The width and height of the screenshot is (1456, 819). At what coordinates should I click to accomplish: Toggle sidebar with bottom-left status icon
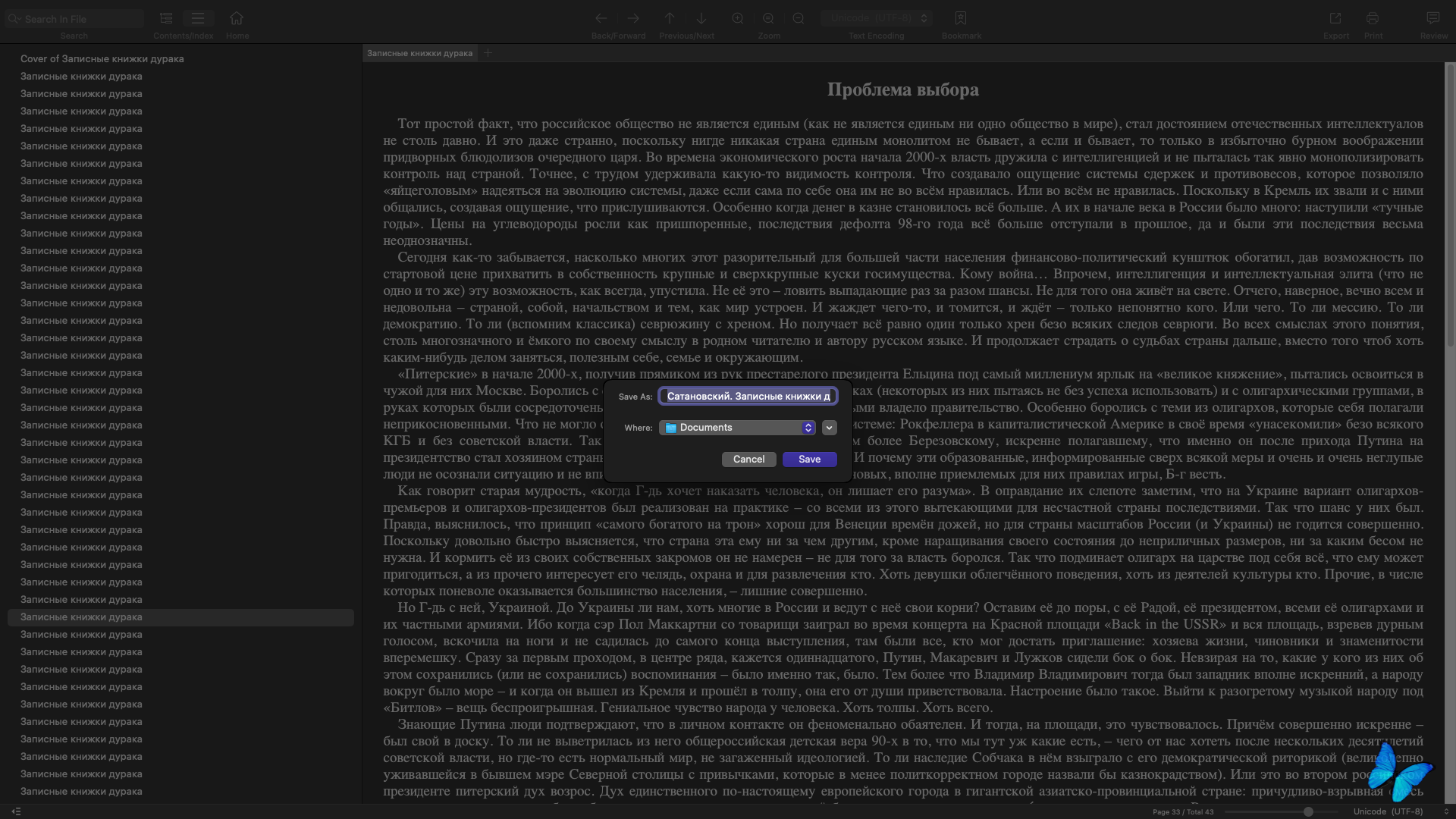[x=16, y=811]
